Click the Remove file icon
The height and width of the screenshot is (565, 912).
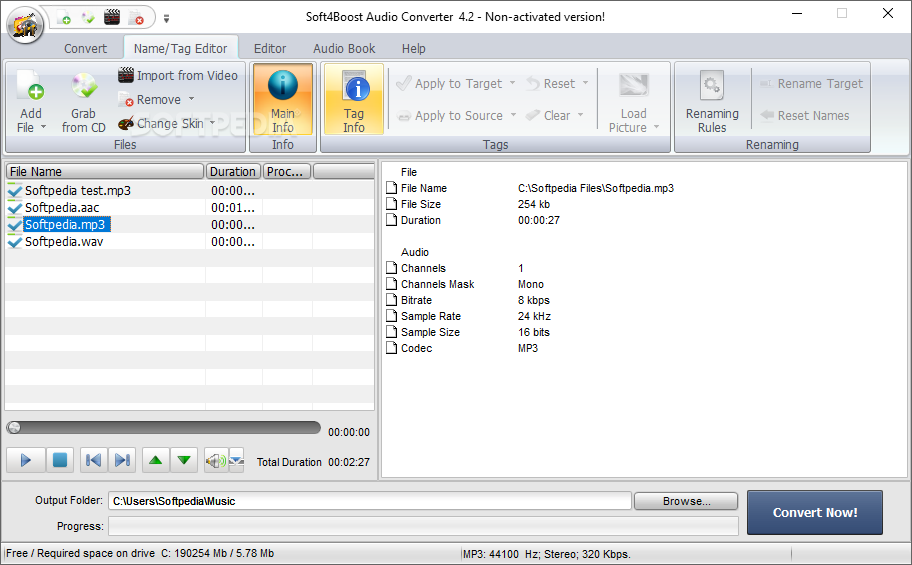coord(126,100)
